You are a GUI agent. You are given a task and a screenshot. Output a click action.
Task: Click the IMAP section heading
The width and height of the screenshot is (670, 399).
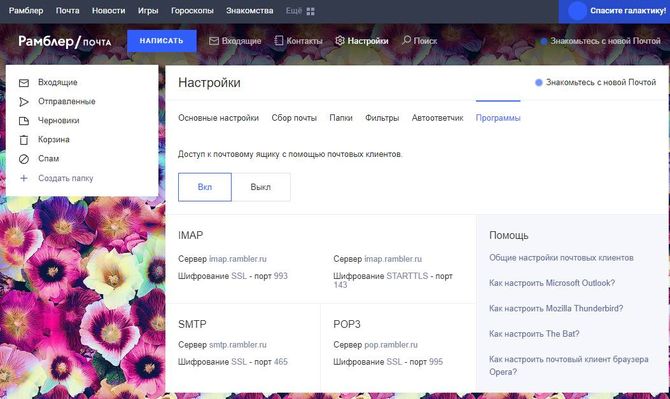coord(191,235)
